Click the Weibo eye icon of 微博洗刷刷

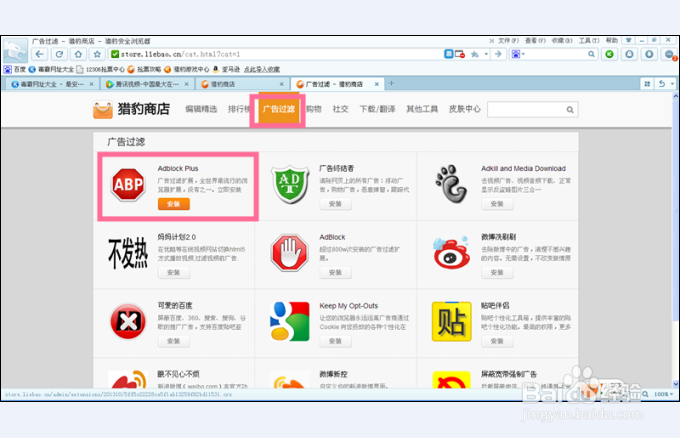pyautogui.click(x=451, y=253)
